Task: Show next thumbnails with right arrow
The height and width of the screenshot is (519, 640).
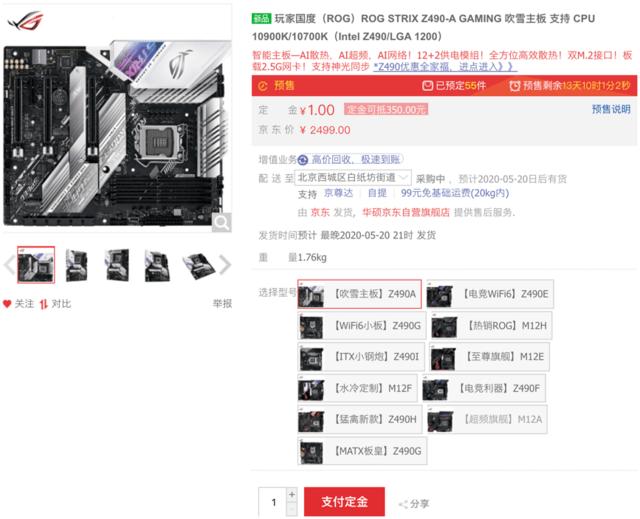Action: pos(225,265)
